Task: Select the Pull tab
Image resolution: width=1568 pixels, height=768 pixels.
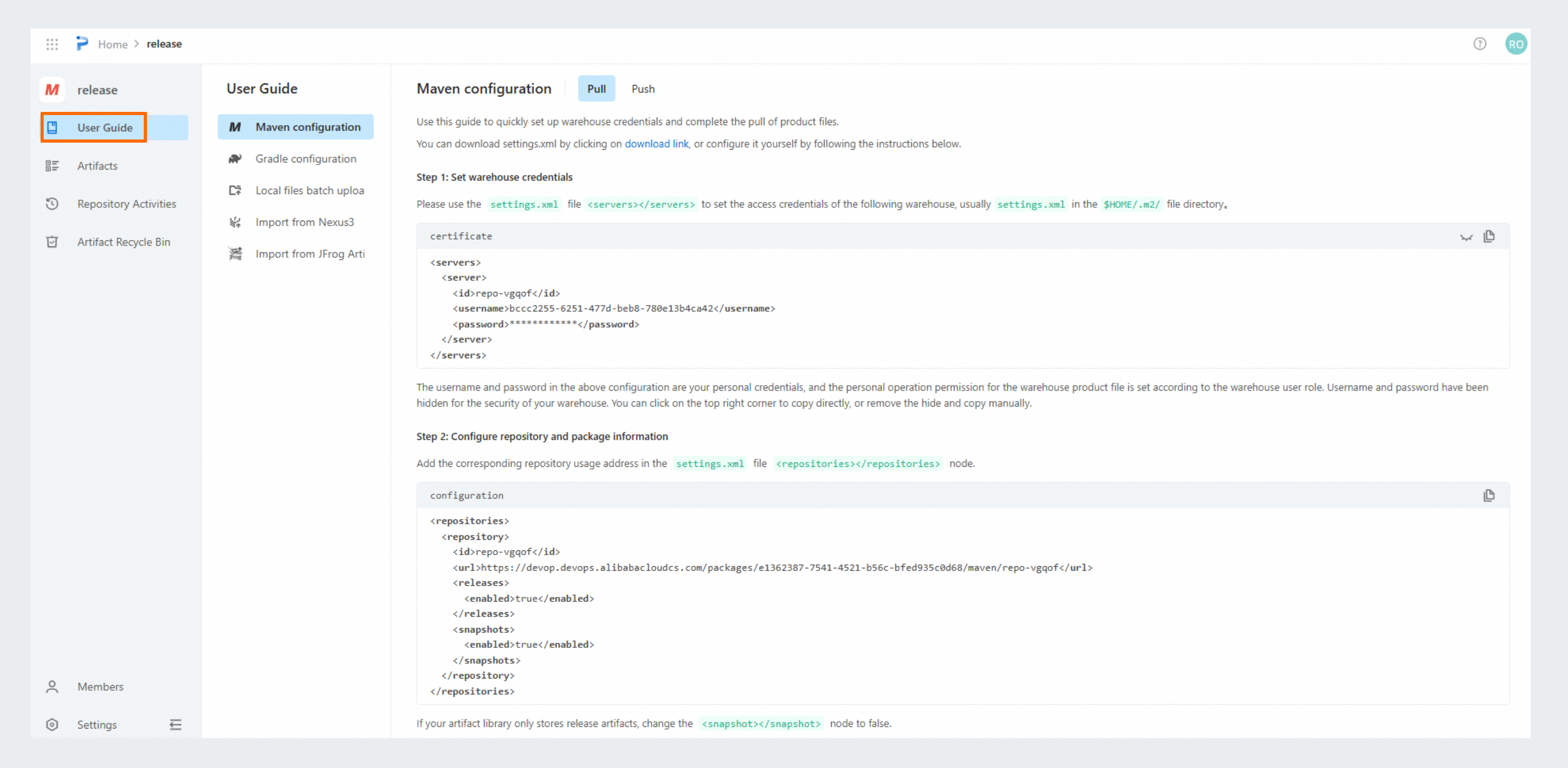Action: point(596,89)
